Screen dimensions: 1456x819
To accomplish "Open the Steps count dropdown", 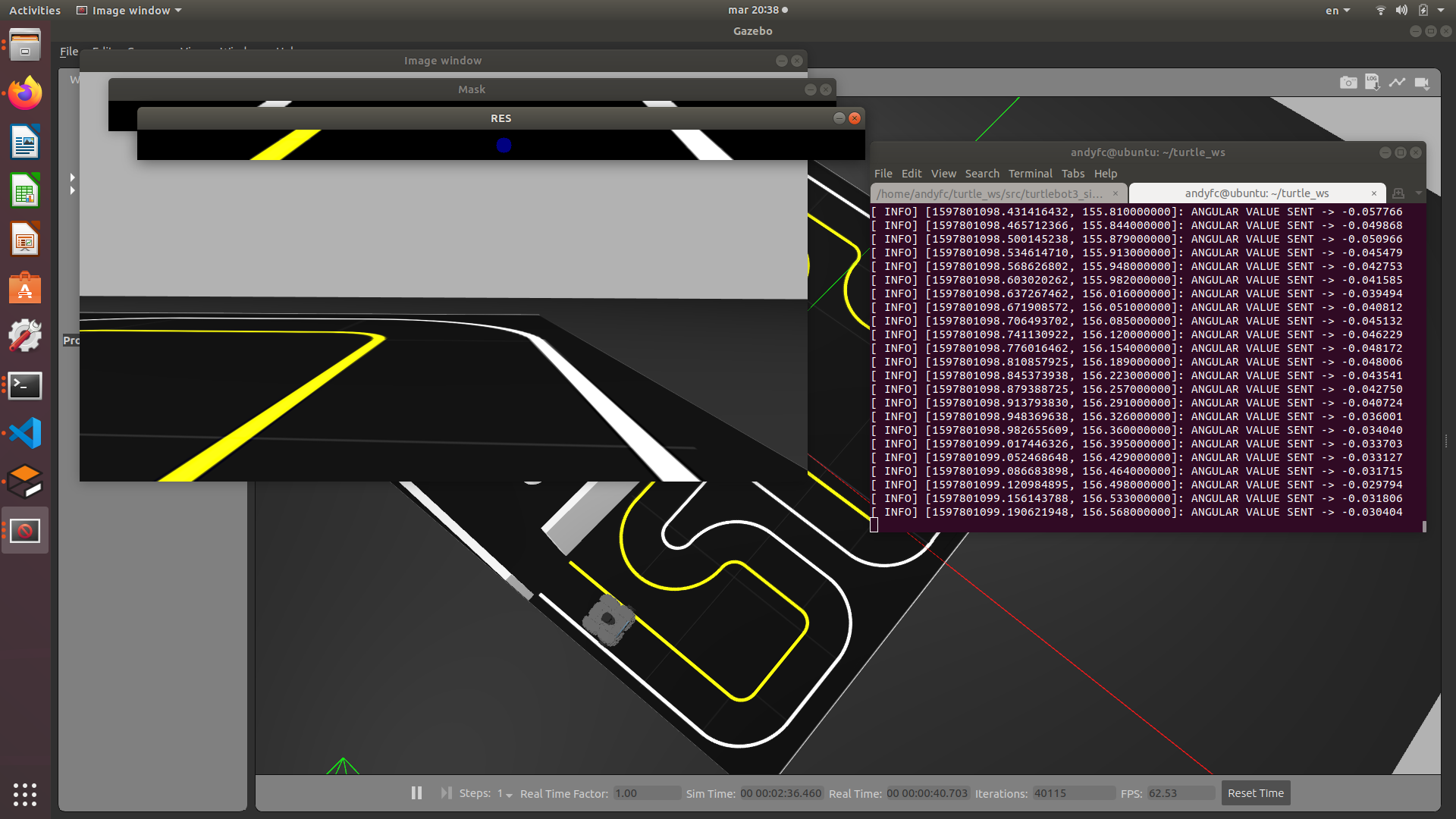I will coord(505,793).
